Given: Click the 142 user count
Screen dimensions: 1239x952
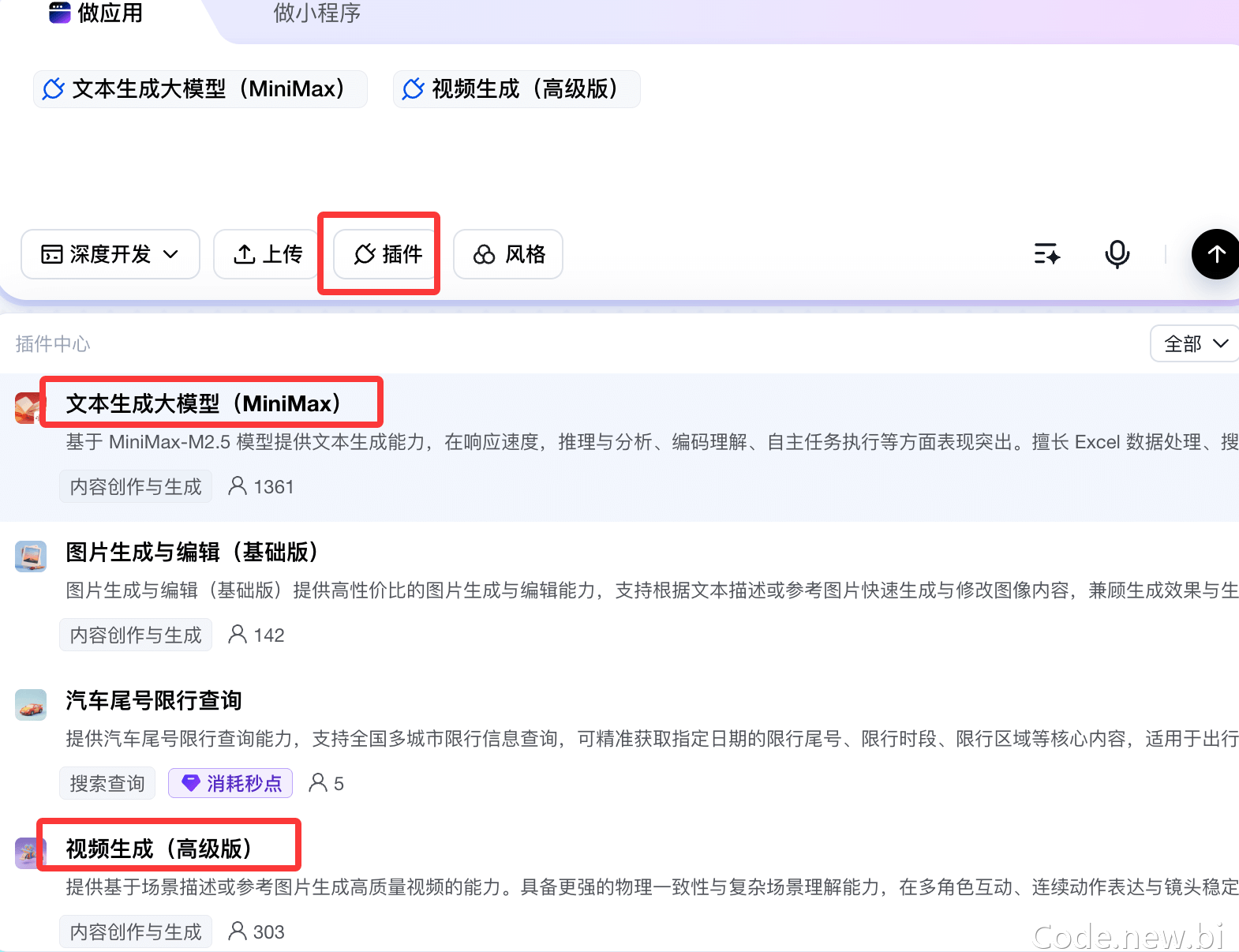Looking at the screenshot, I should point(256,635).
